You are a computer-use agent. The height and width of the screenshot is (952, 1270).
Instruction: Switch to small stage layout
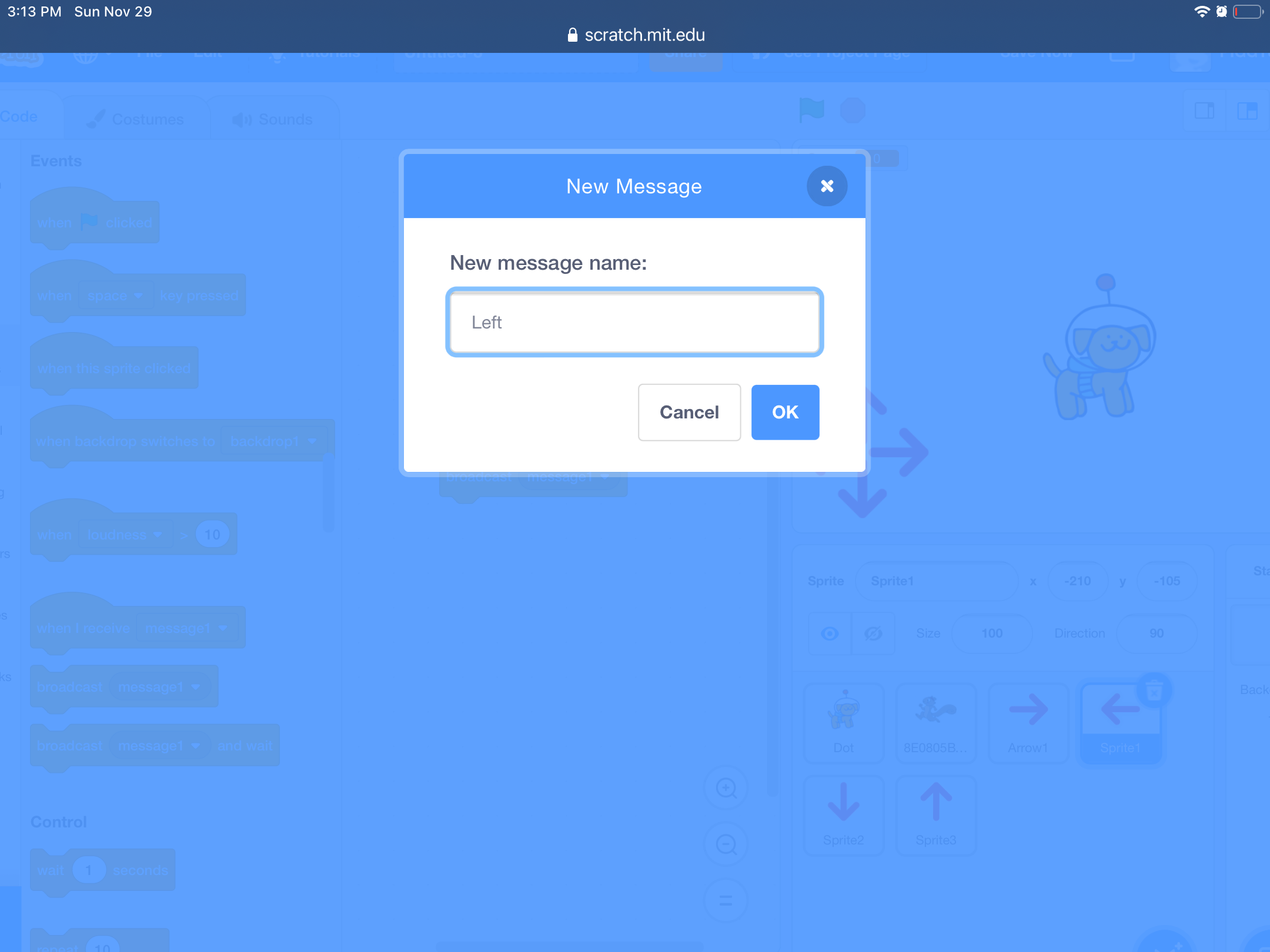[x=1204, y=111]
